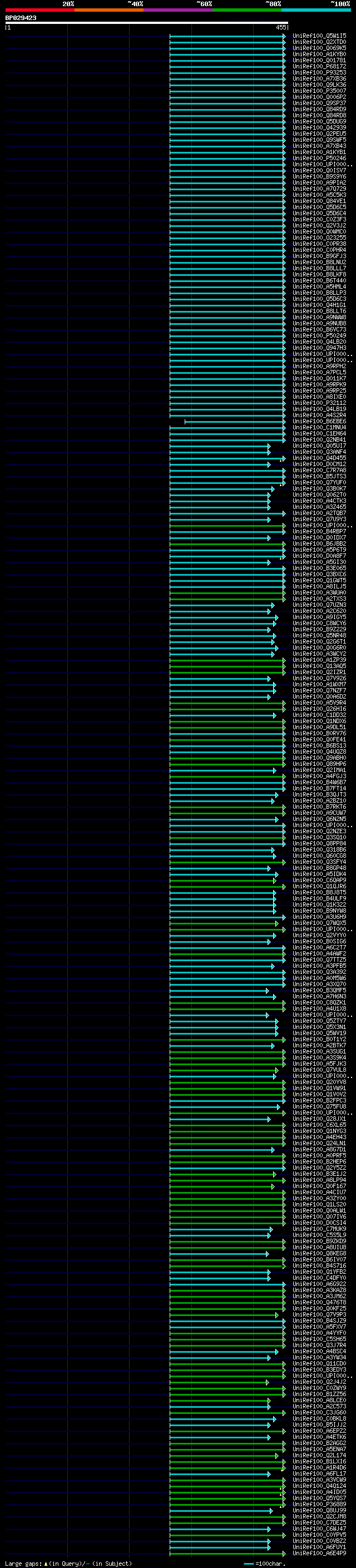Screen dimensions: 356x1568
Task: Select hit label UniRef100_C1MNU4
Action: coord(319,427)
